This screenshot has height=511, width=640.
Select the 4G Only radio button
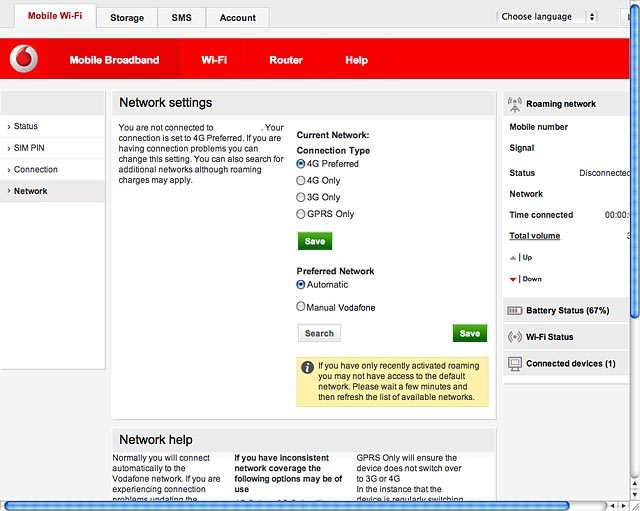pos(300,180)
